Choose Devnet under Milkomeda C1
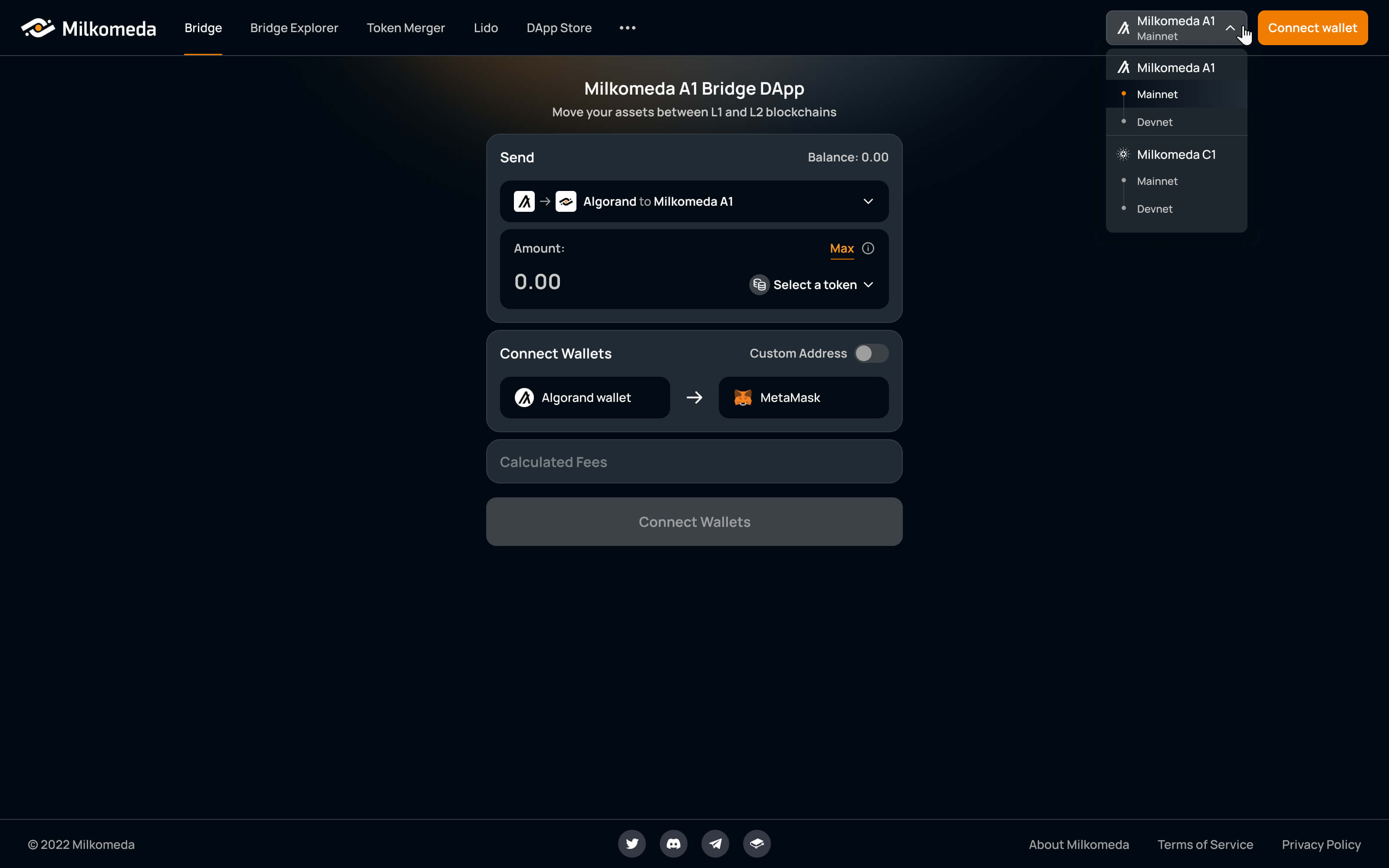 [x=1154, y=209]
